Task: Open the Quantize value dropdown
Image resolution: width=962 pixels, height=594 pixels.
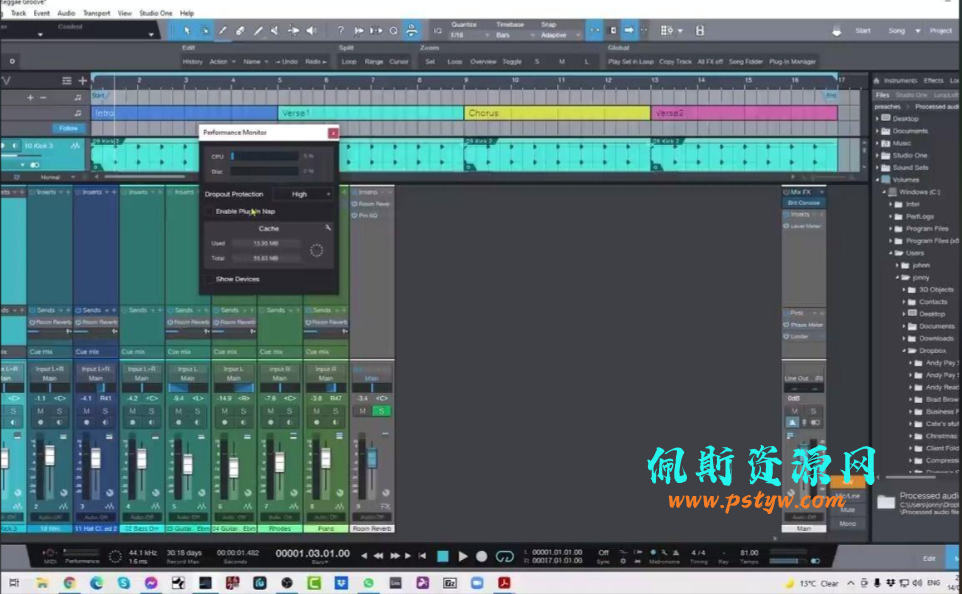Action: tap(469, 35)
